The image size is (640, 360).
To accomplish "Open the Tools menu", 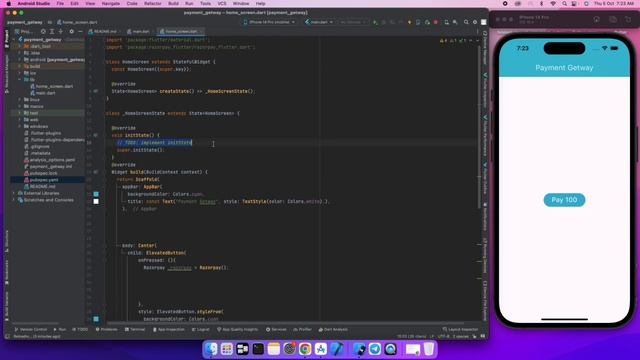I will coord(205,4).
